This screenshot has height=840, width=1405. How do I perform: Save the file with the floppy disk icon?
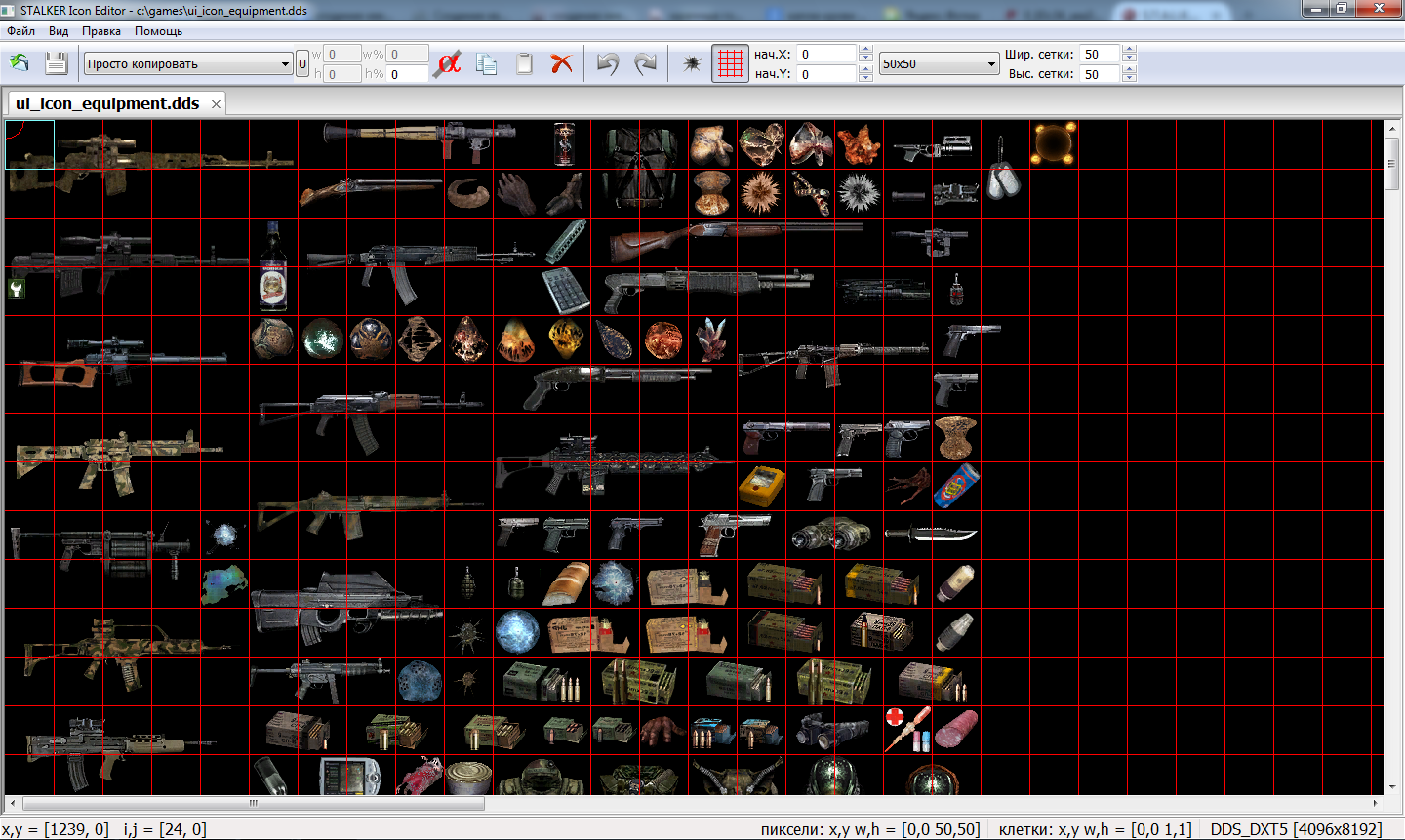click(56, 63)
